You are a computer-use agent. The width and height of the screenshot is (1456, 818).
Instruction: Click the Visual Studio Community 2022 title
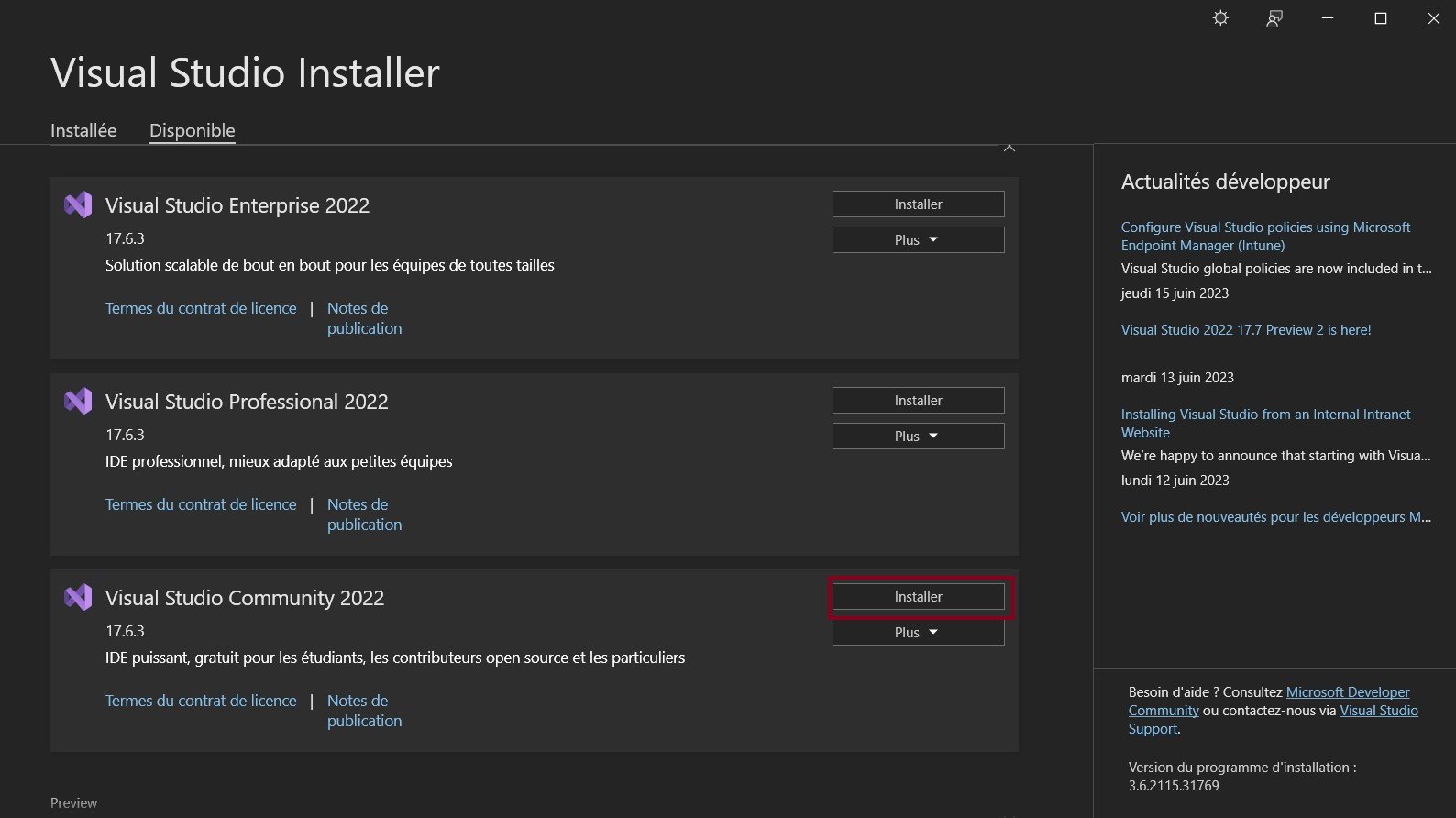(245, 598)
